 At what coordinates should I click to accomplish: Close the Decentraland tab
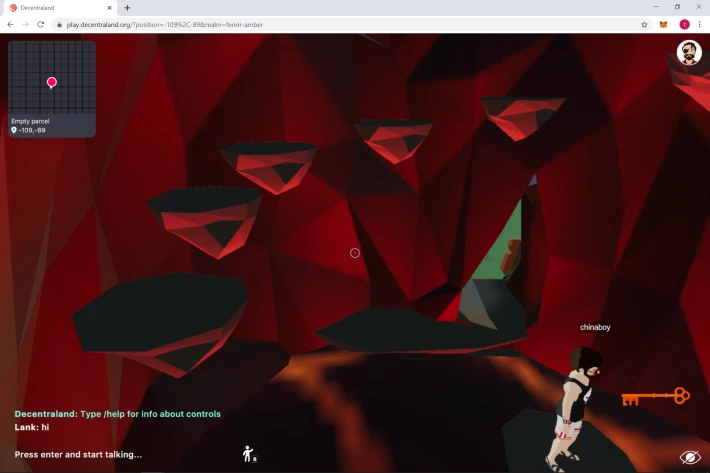[x=109, y=8]
